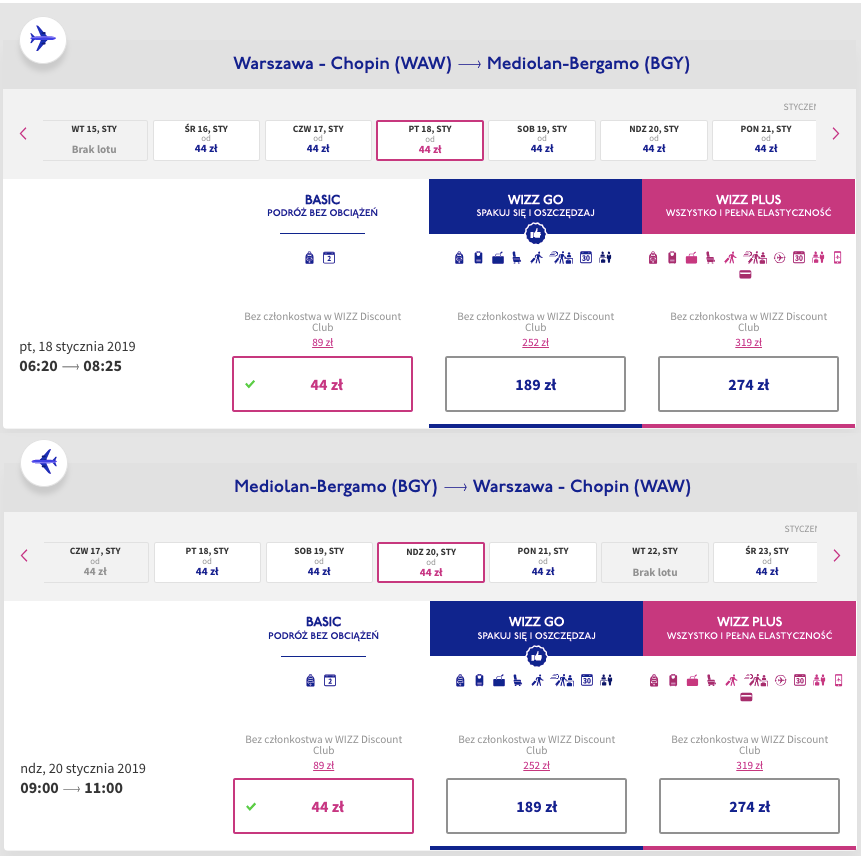Open 319 zł non-member price link, return WIZZ PLUS
This screenshot has width=861, height=856.
point(749,766)
